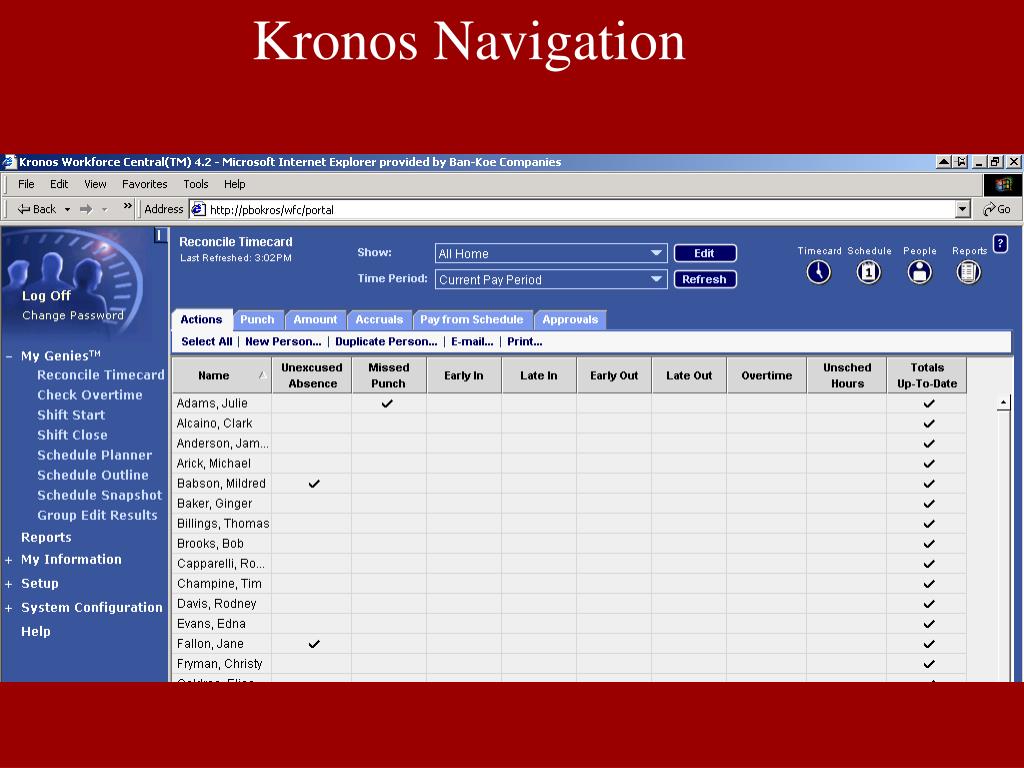Click Log Off
Screen dimensions: 1024x768
coord(46,296)
